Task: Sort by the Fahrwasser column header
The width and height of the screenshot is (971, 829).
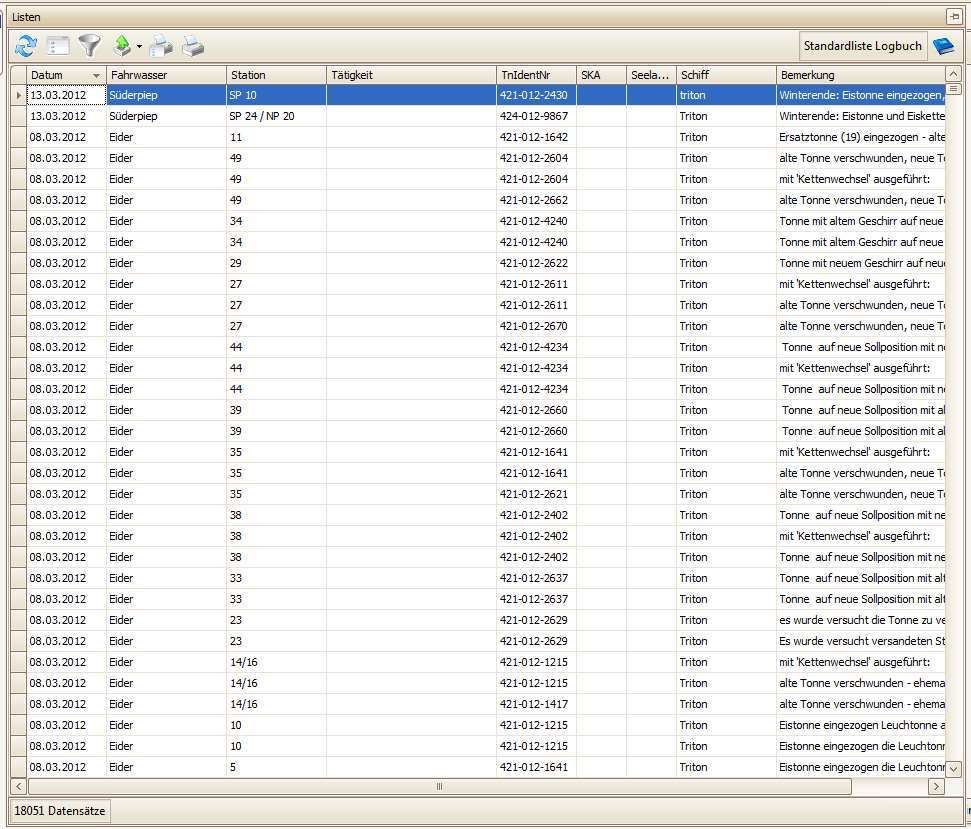Action: point(166,75)
